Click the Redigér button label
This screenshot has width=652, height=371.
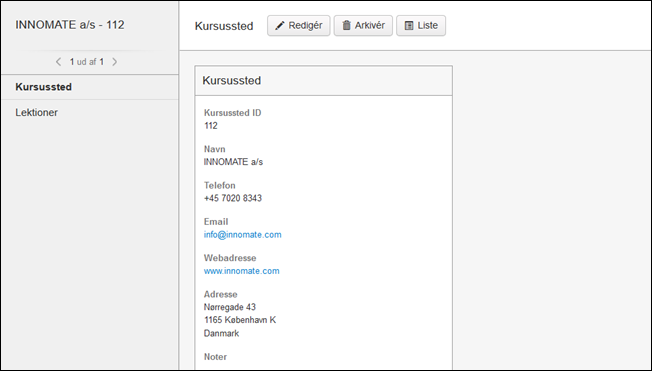(305, 25)
